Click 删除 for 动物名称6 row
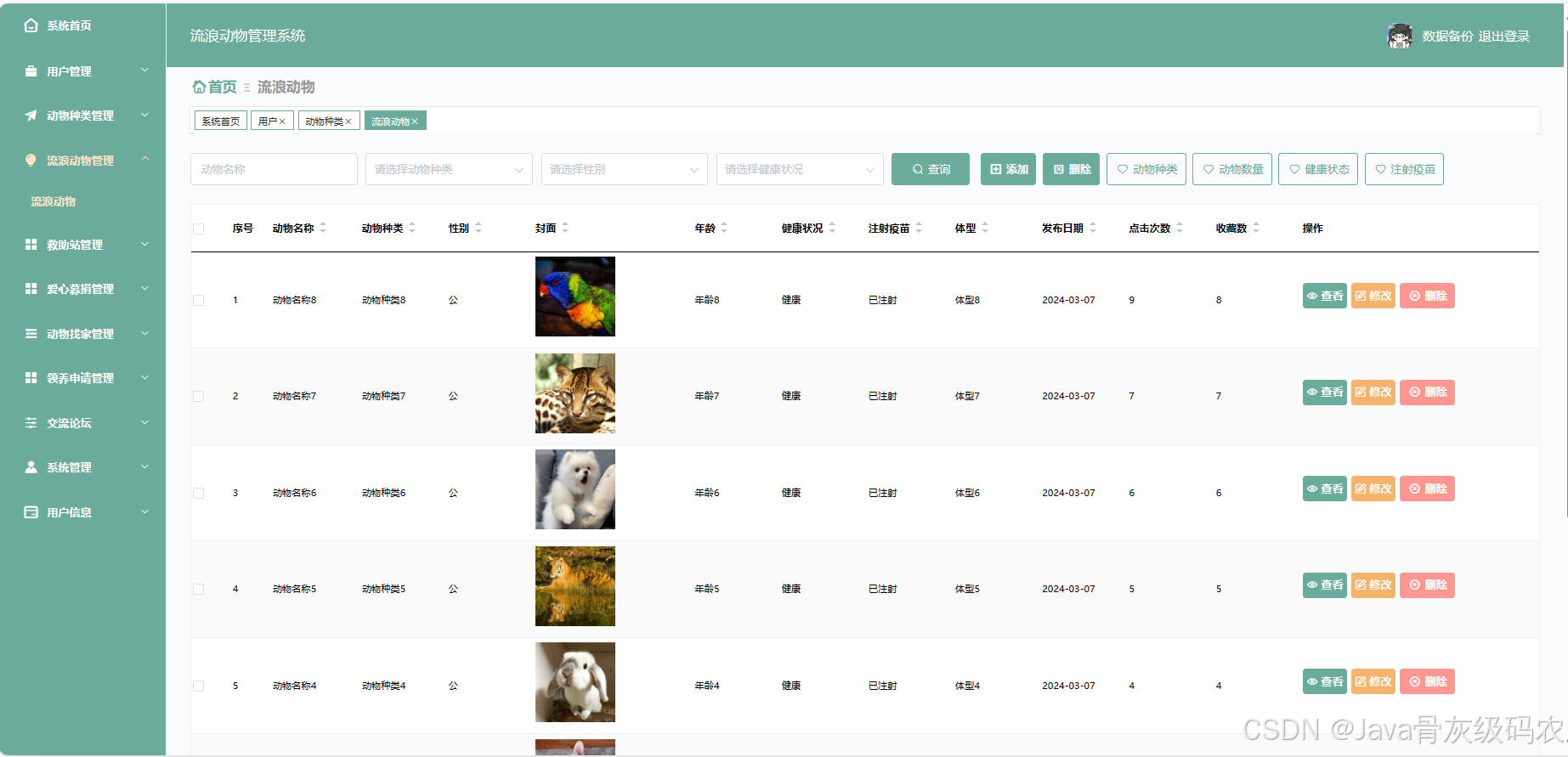Viewport: 1568px width, 757px height. coord(1427,489)
